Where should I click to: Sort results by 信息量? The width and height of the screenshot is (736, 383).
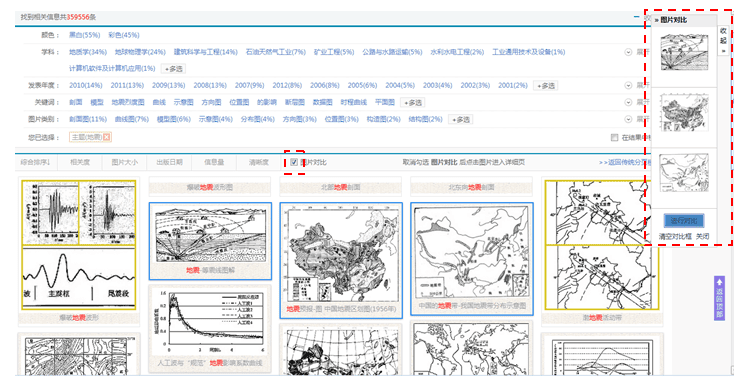click(214, 162)
